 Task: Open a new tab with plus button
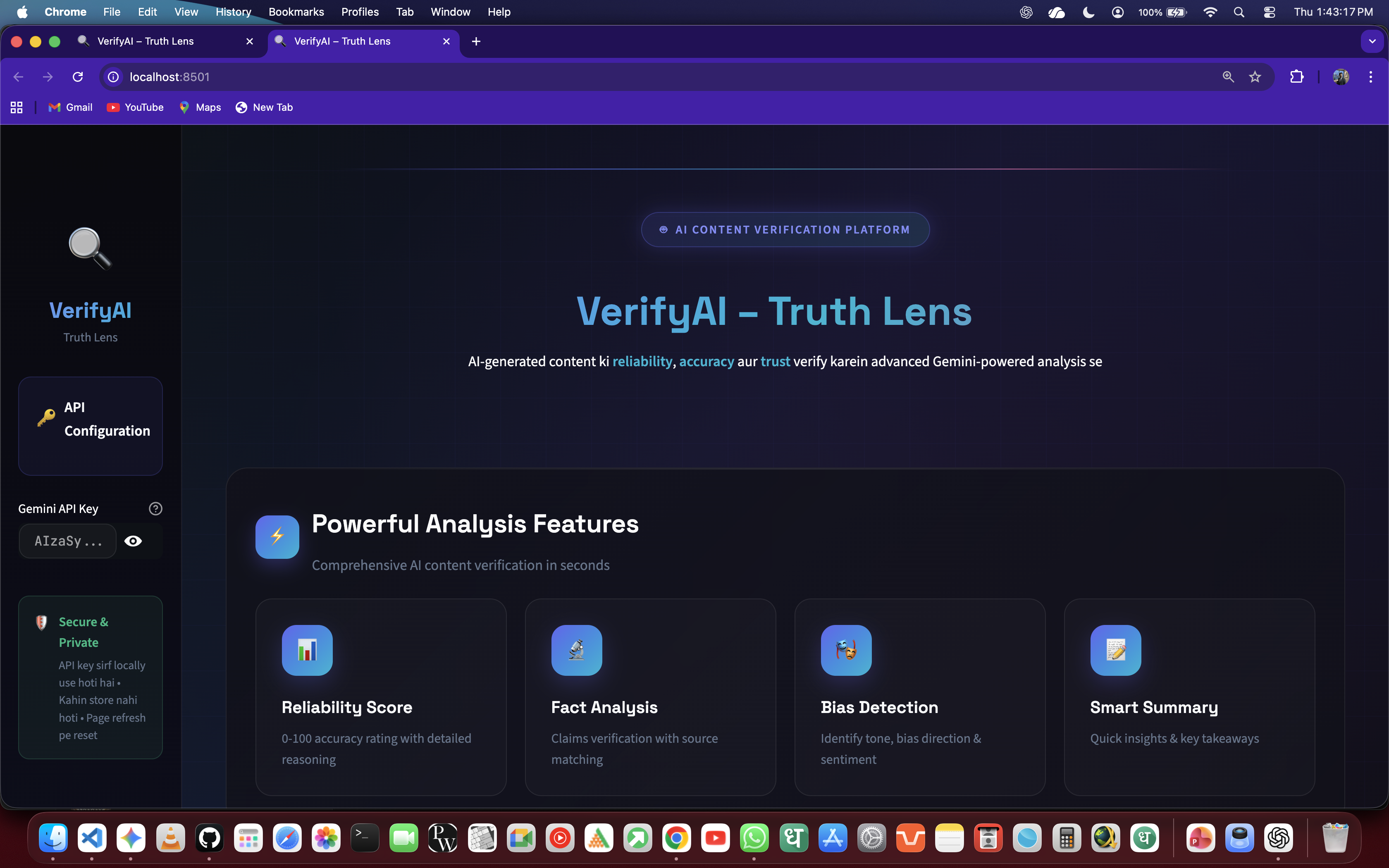pyautogui.click(x=476, y=41)
